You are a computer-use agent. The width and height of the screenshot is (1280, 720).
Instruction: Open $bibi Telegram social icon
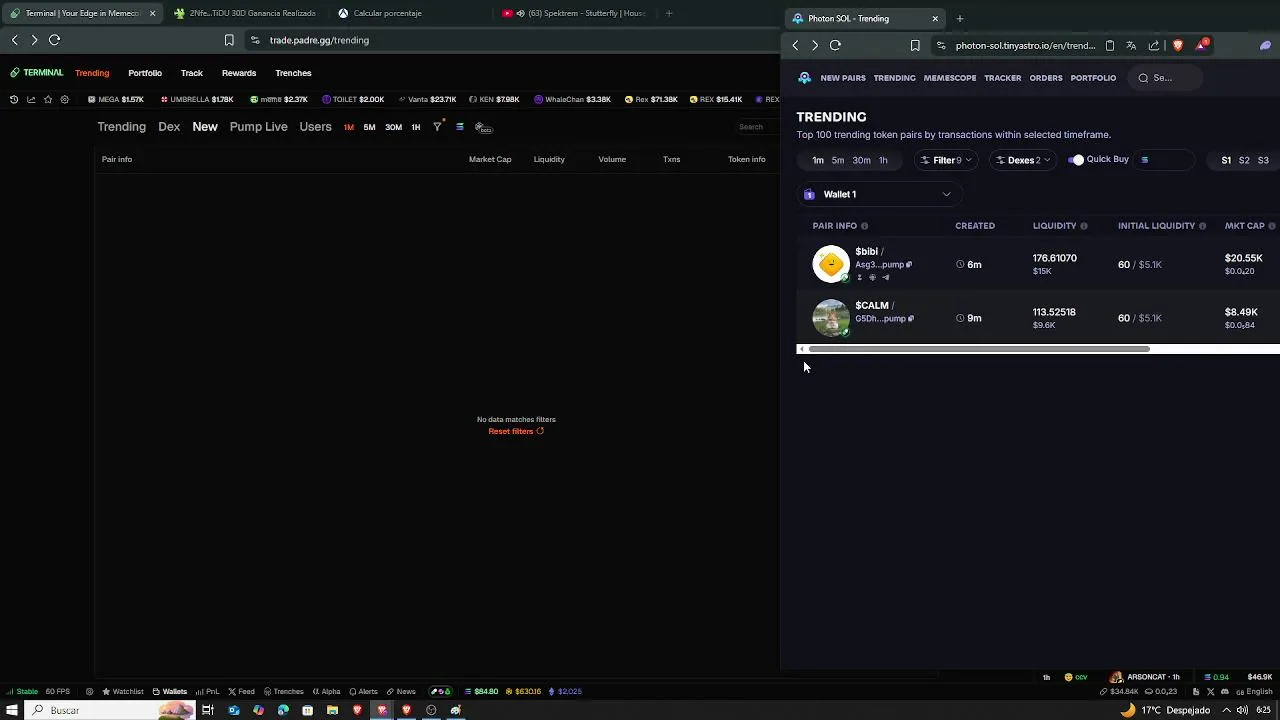[885, 278]
